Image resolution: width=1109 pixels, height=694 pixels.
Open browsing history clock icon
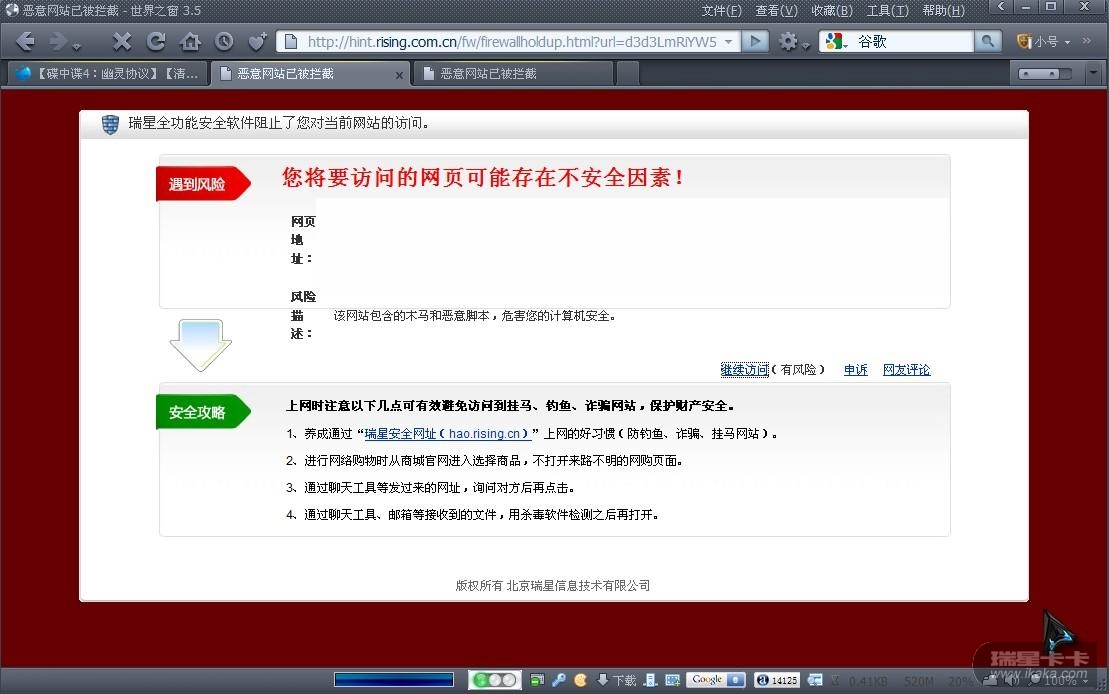223,42
